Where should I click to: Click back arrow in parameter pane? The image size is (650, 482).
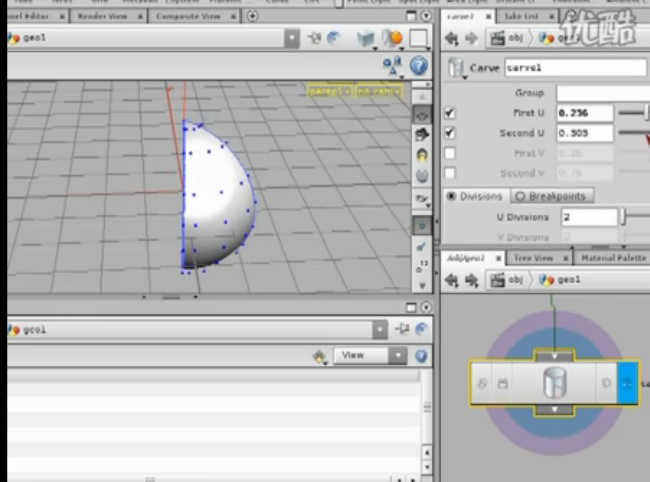coord(452,38)
